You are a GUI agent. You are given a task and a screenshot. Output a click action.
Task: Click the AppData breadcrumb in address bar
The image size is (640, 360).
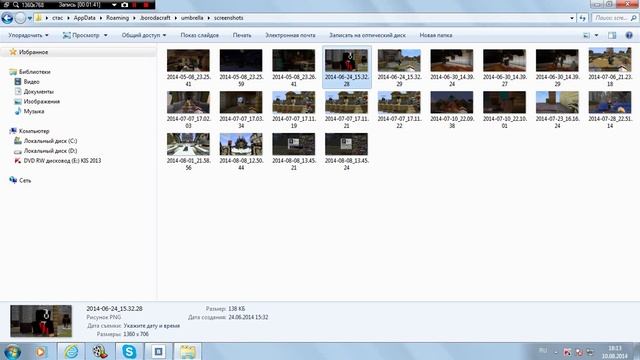[84, 18]
